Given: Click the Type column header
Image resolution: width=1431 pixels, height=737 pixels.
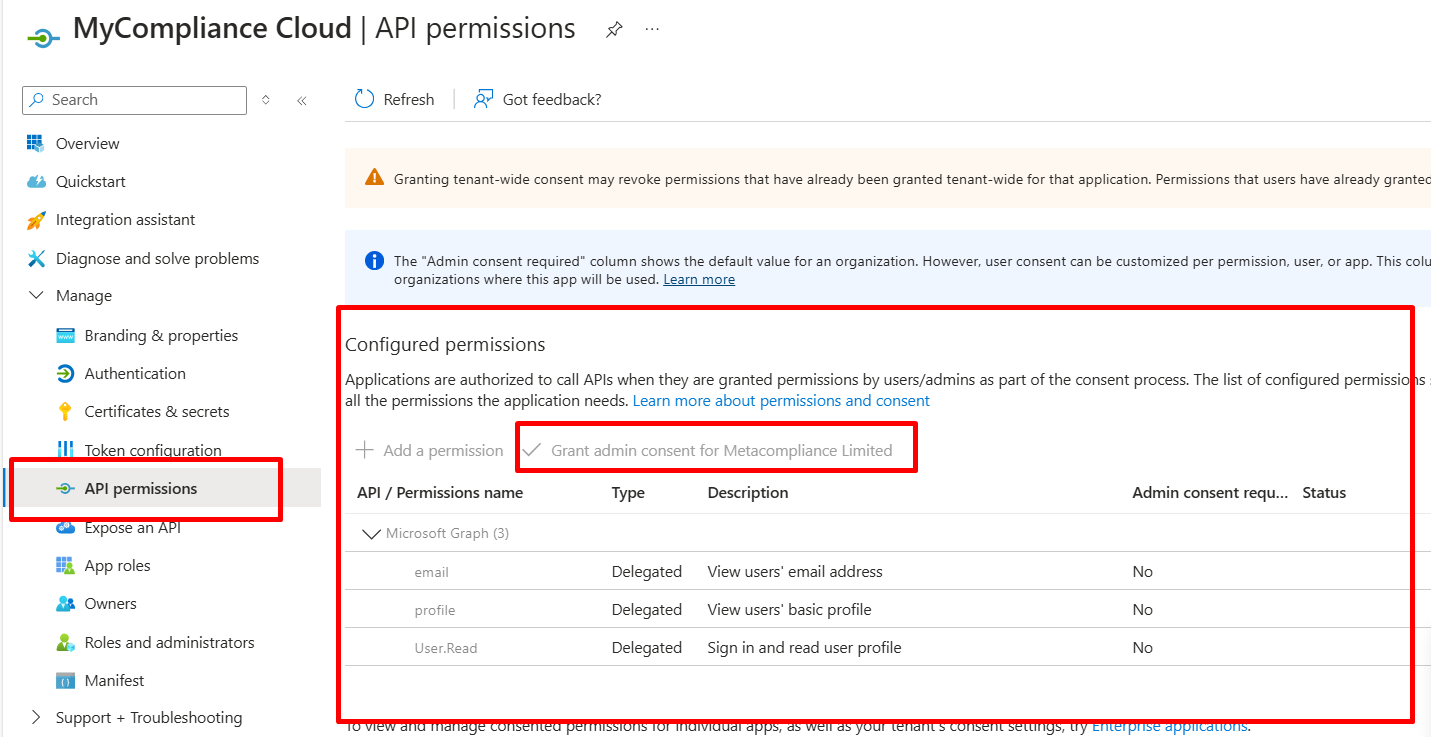Looking at the screenshot, I should click(x=628, y=492).
